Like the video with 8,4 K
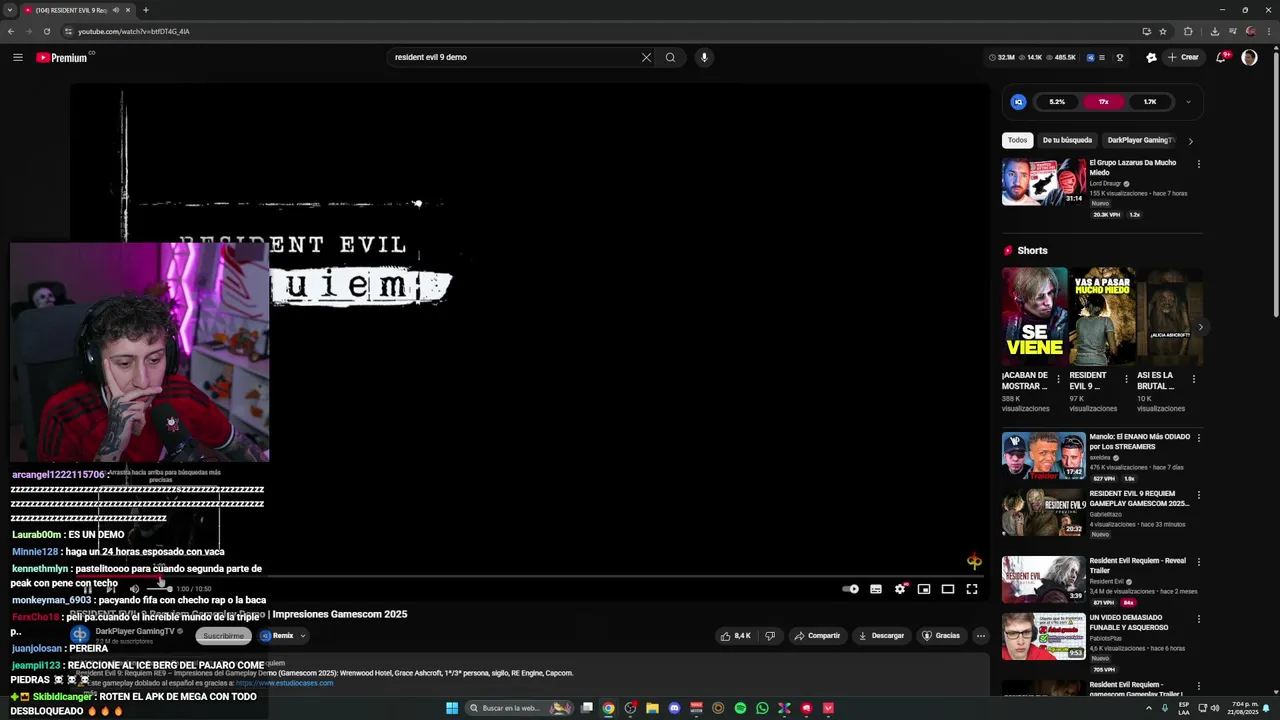Image resolution: width=1280 pixels, height=720 pixels. click(735, 636)
